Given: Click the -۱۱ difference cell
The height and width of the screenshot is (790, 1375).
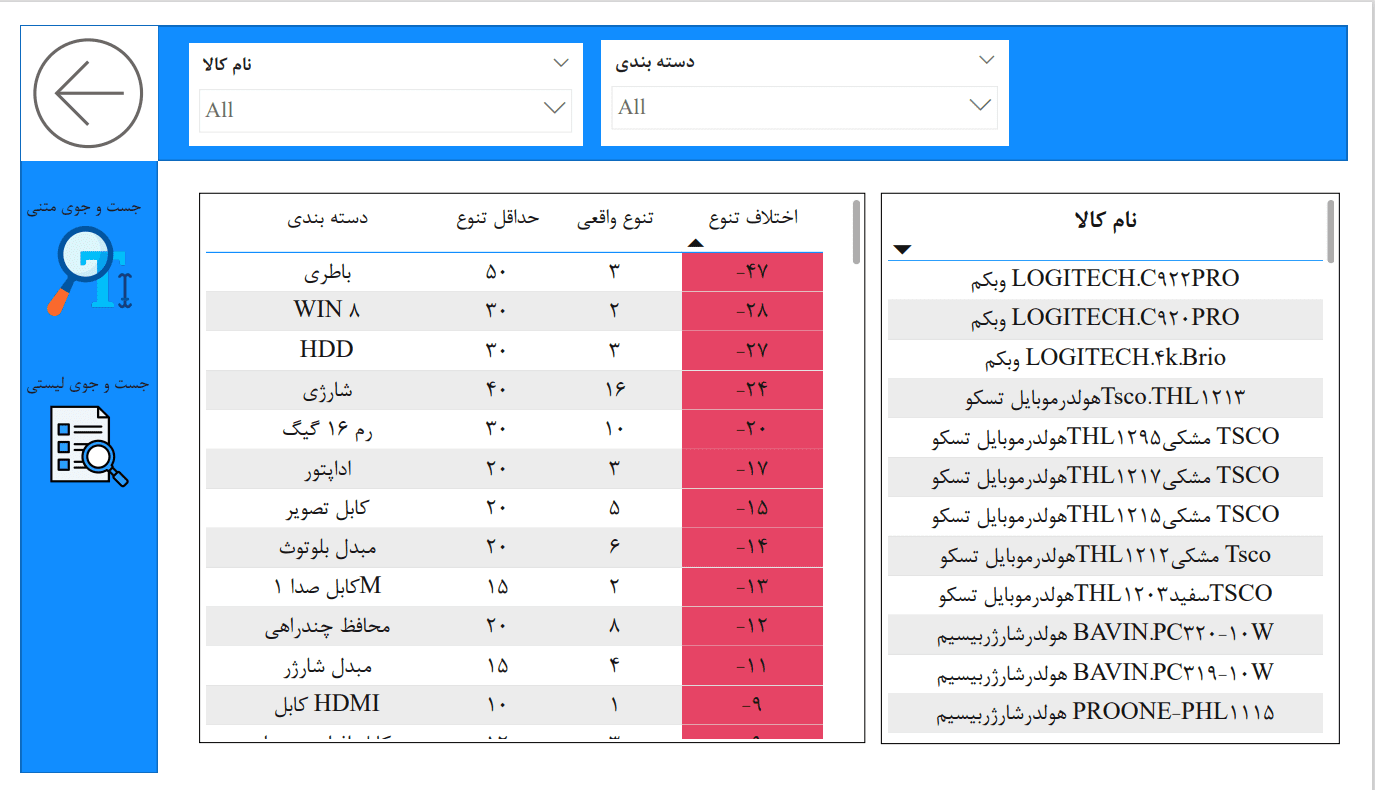Looking at the screenshot, I should pyautogui.click(x=752, y=665).
